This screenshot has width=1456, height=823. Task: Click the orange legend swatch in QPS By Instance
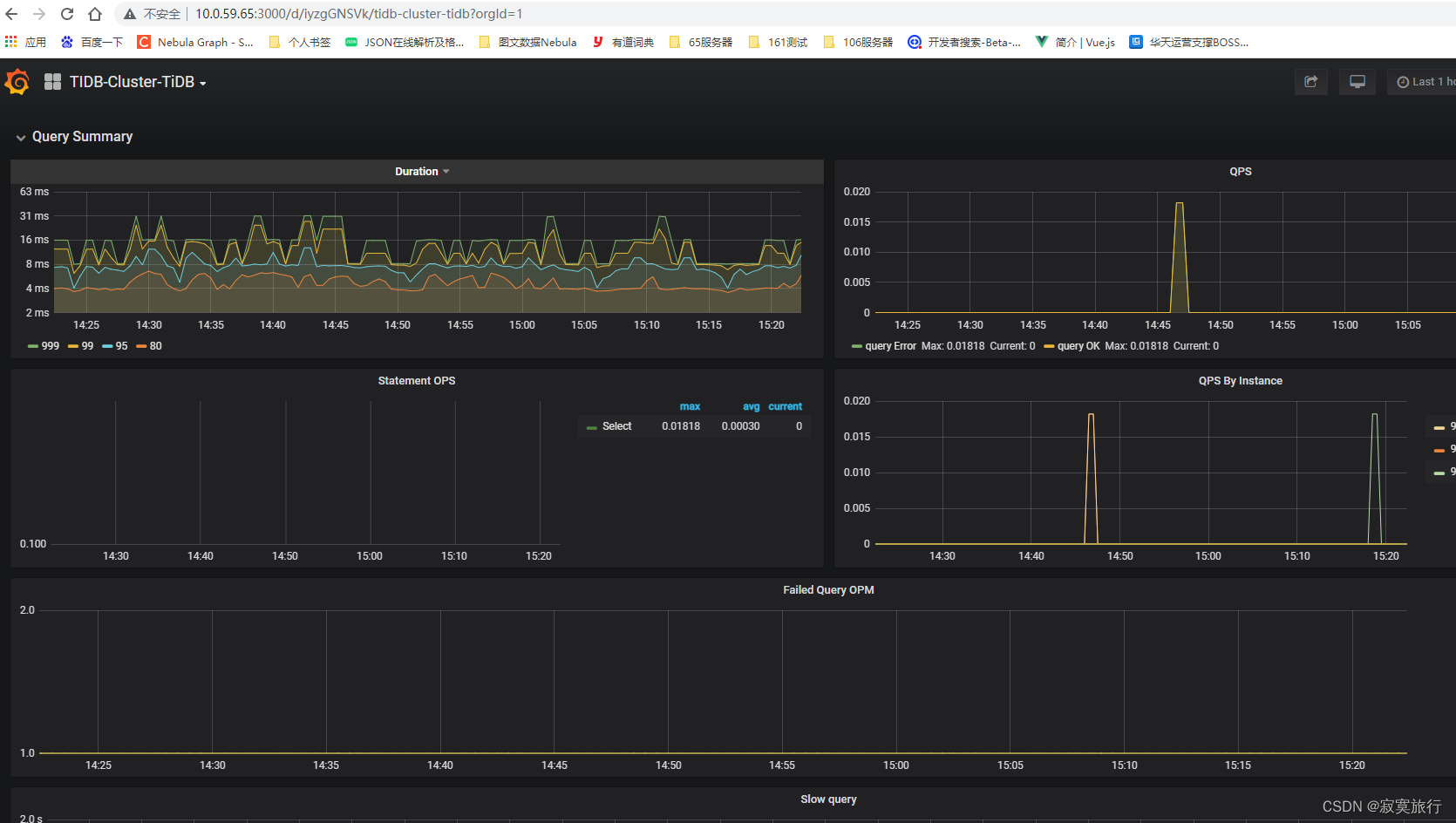coord(1439,450)
